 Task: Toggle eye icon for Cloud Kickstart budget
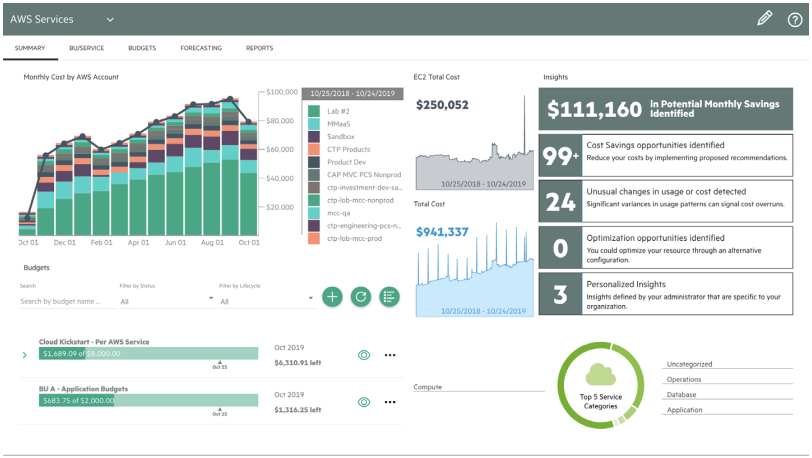364,354
